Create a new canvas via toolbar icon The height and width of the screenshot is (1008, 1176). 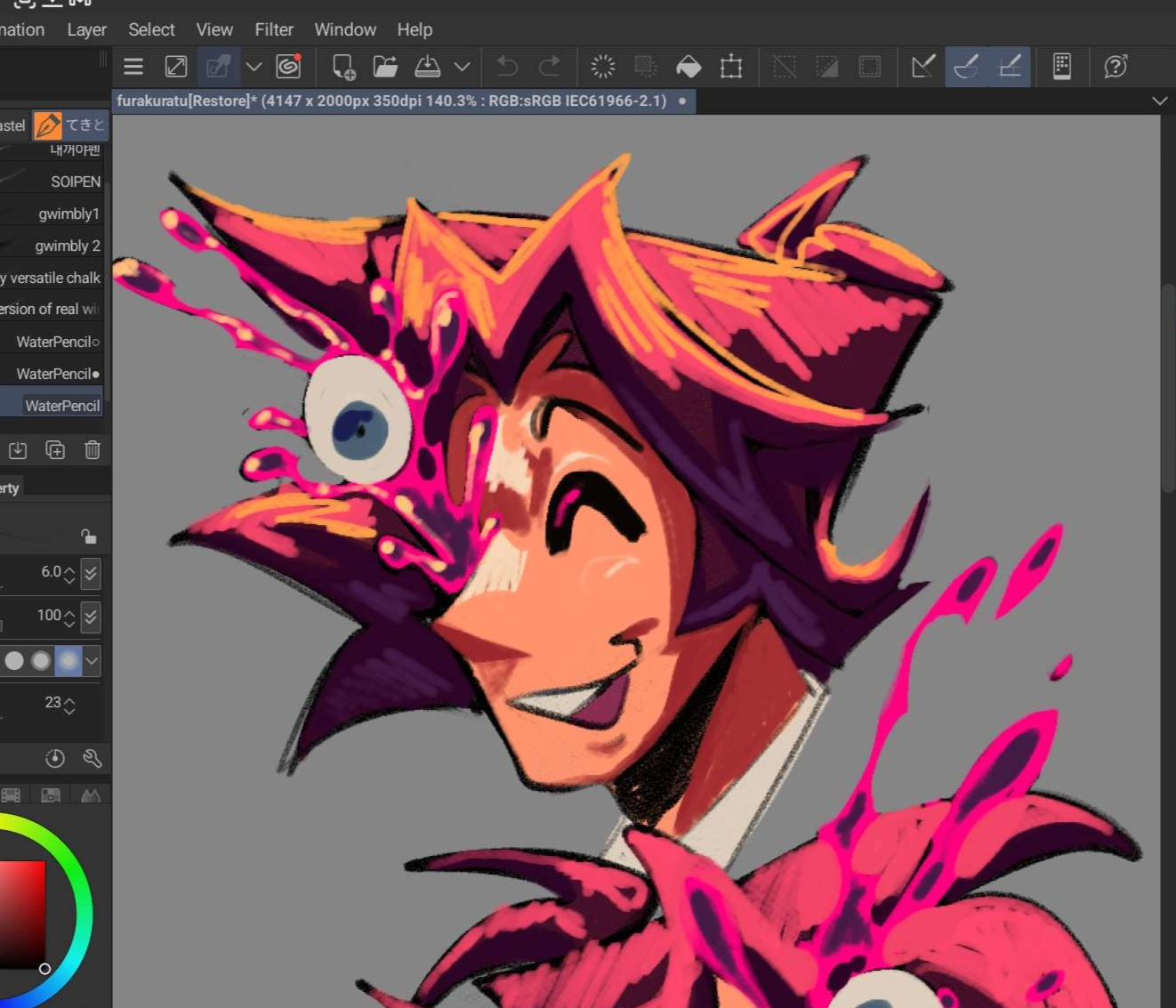343,67
